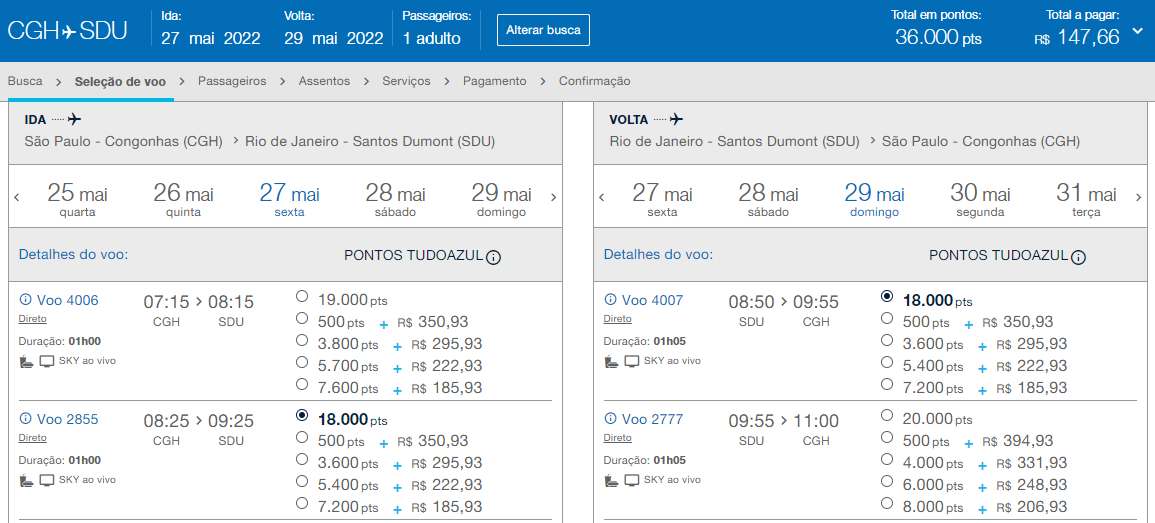Open info icon next to Voo 4007
This screenshot has height=523, width=1155.
[610, 300]
